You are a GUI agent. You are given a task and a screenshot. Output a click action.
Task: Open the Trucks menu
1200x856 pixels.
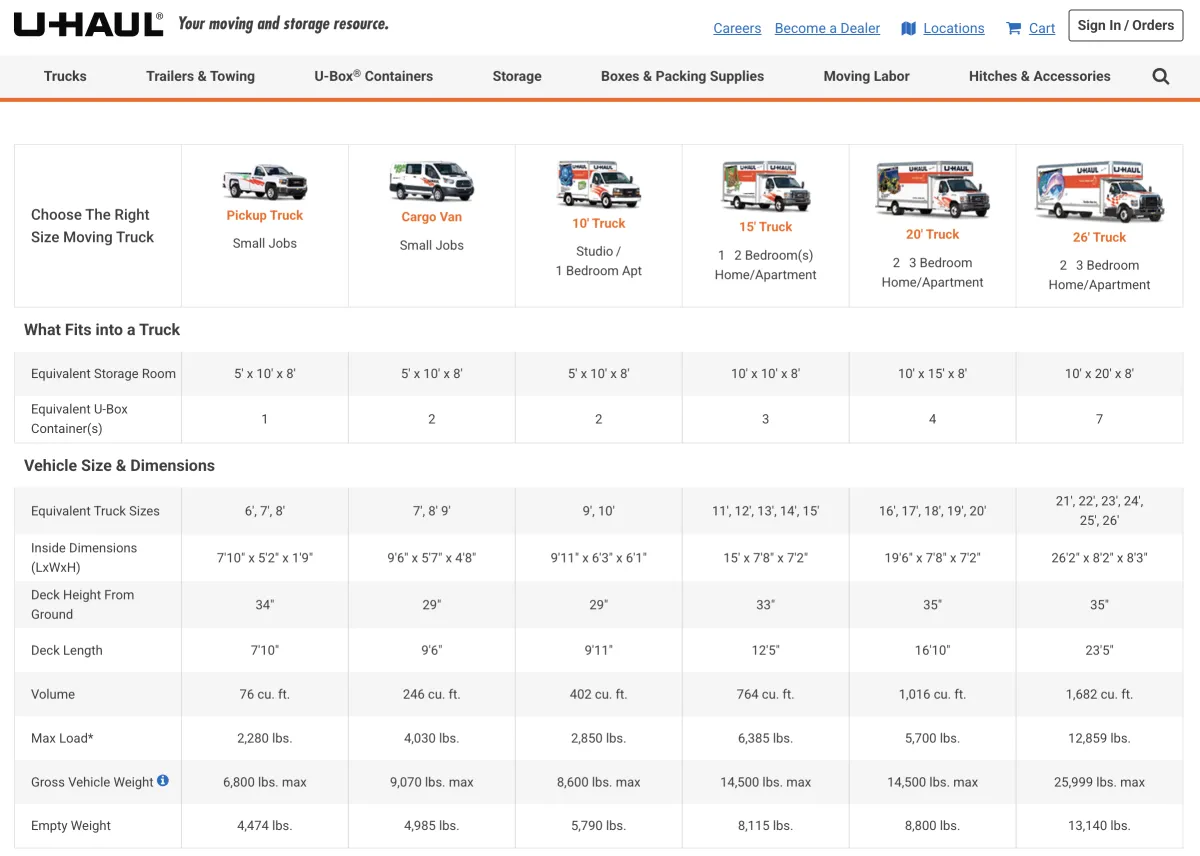pos(65,76)
